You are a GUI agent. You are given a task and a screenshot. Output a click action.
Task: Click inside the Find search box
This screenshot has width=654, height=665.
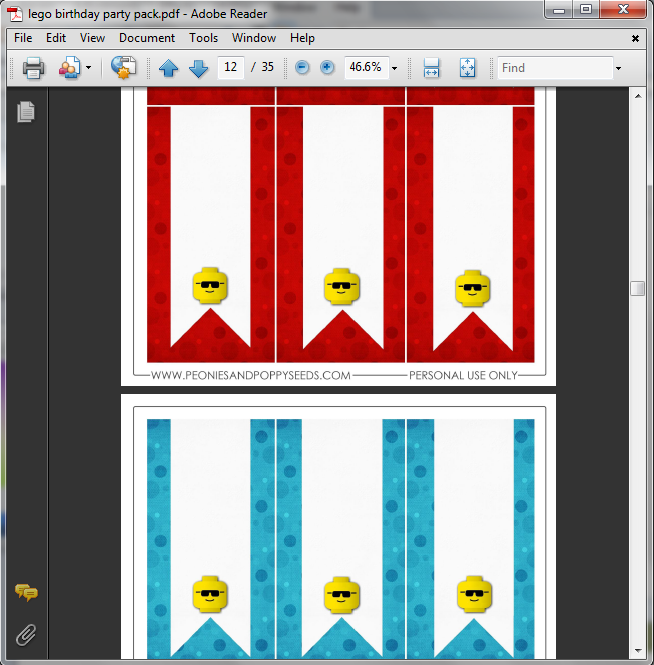pos(555,68)
